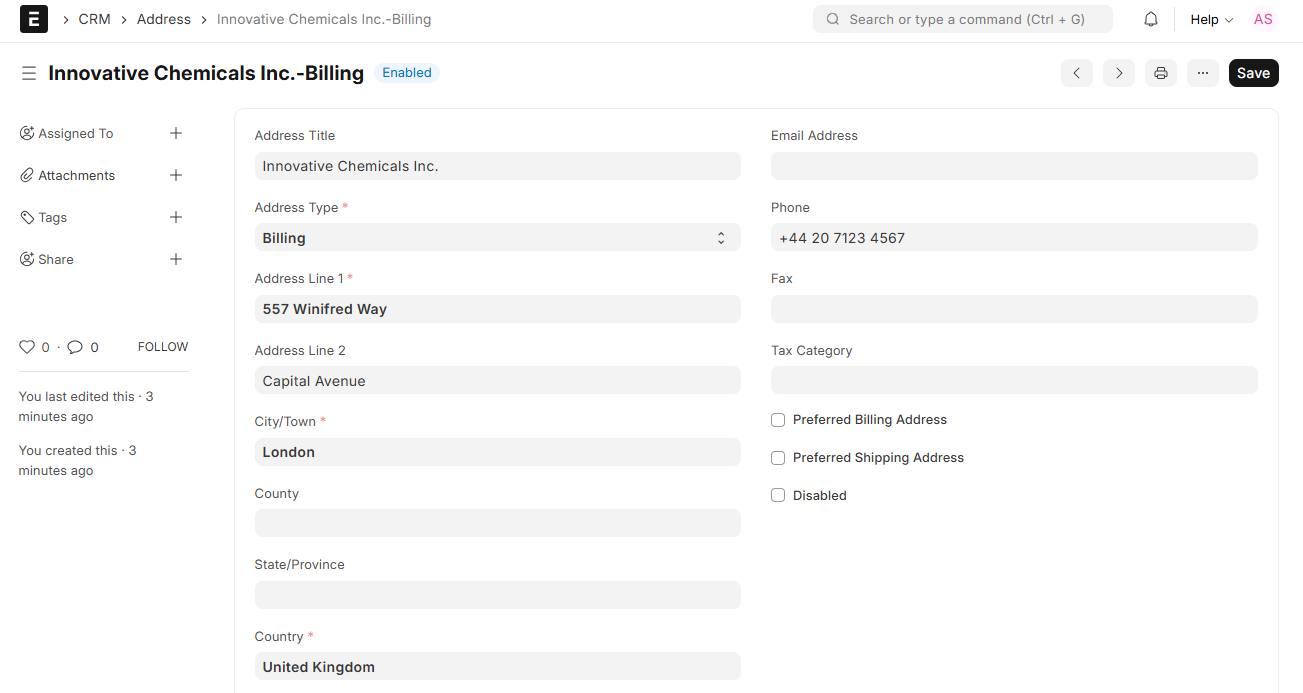Tick the Disabled checkbox
The image size is (1303, 693).
(x=778, y=496)
